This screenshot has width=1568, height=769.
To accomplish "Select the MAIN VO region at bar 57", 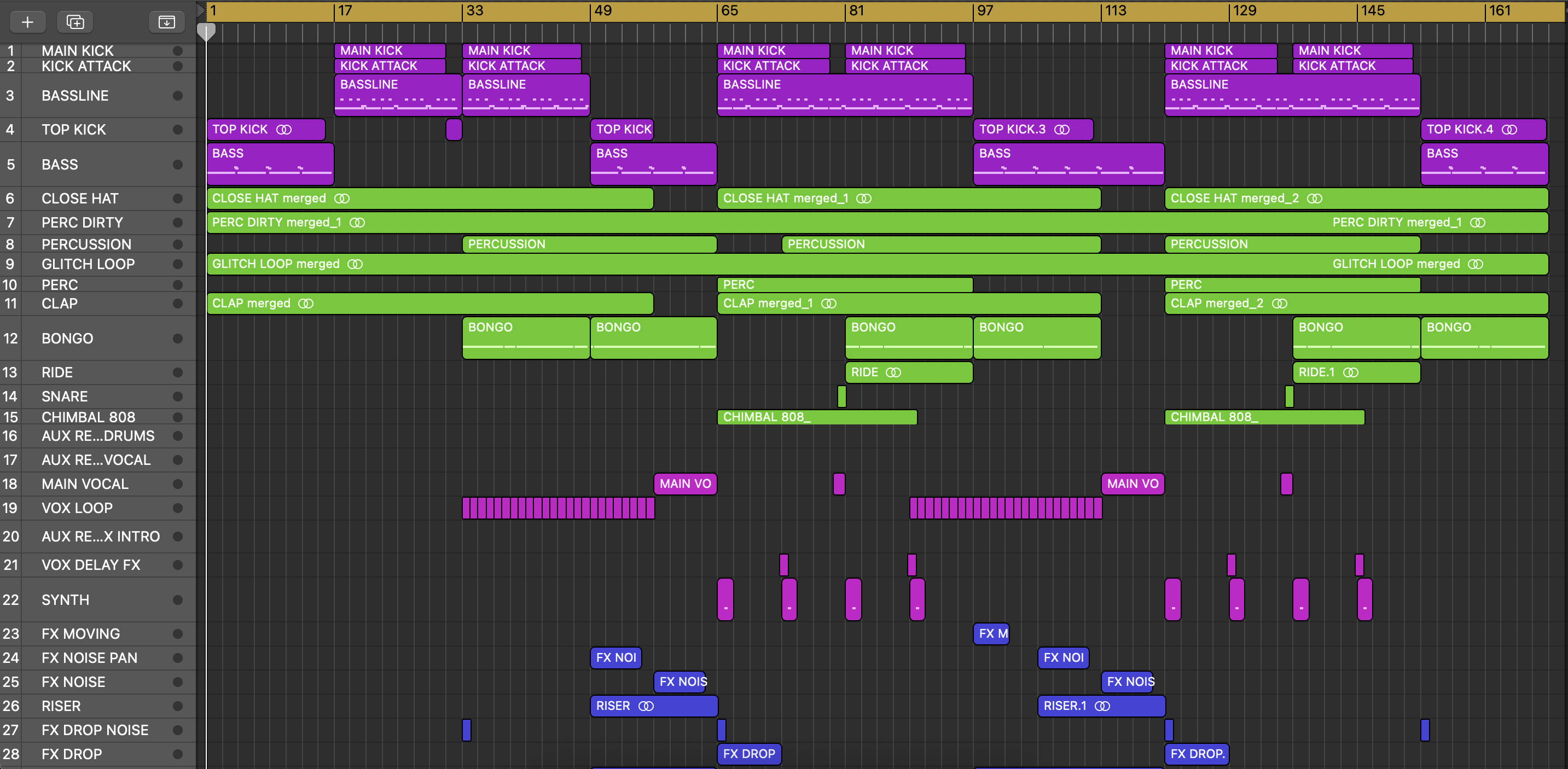I will click(x=685, y=483).
